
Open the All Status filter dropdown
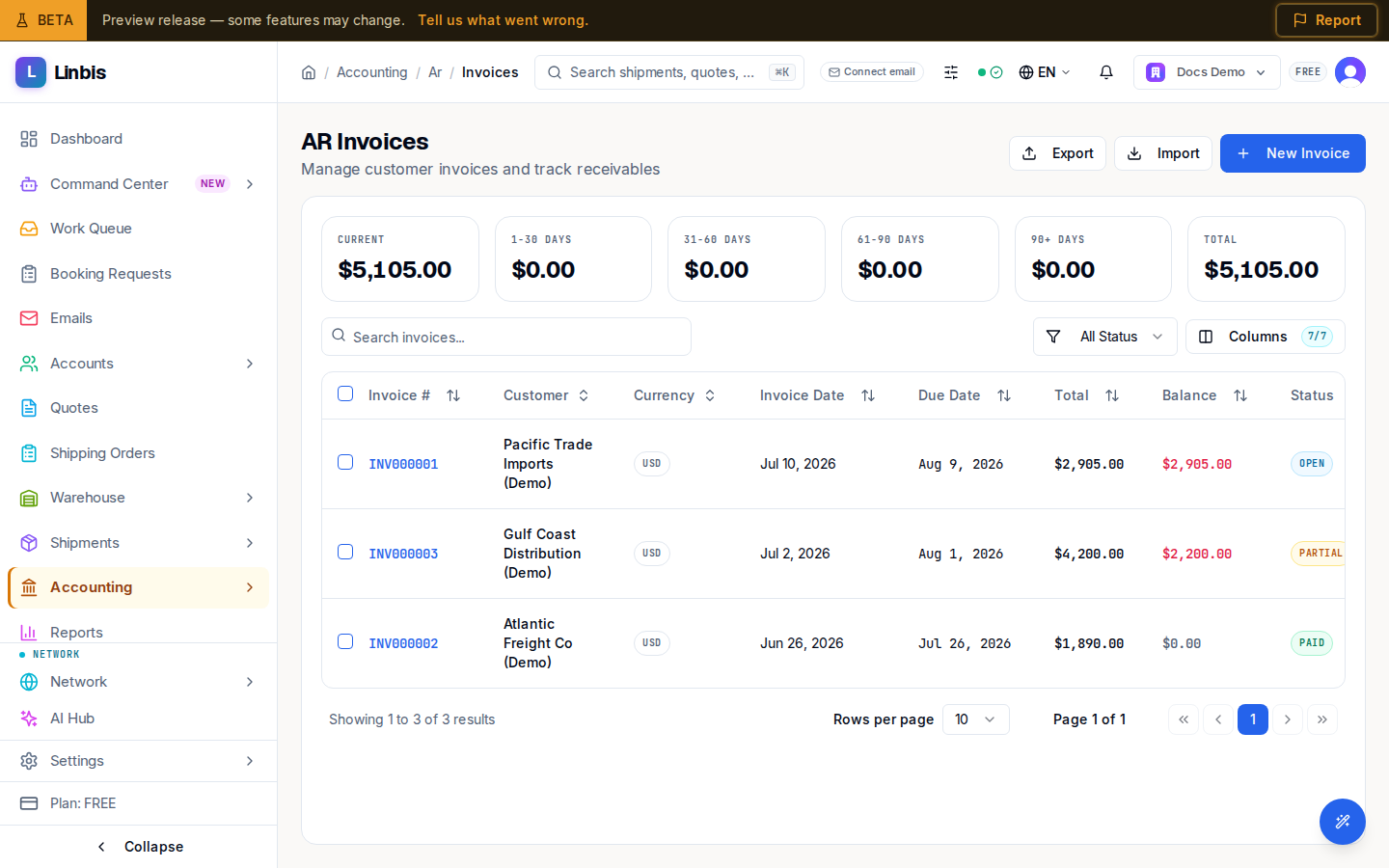point(1105,337)
